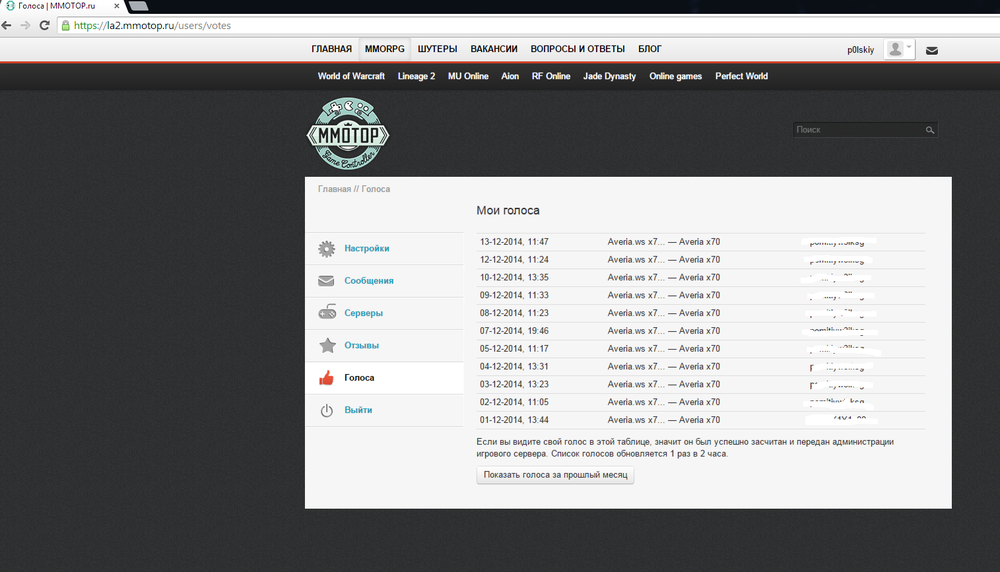Click the star icon beside Отзывы
The height and width of the screenshot is (572, 1000).
326,346
